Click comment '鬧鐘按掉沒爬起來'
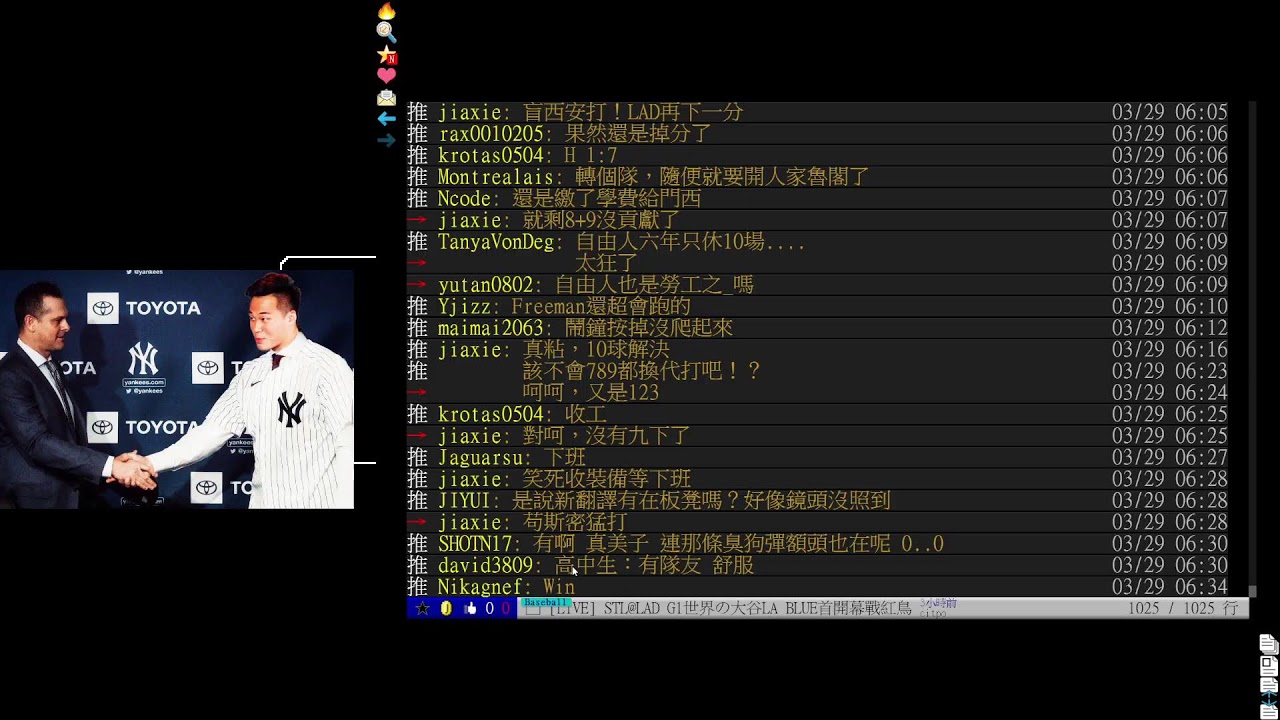1280x720 pixels. pyautogui.click(x=649, y=328)
